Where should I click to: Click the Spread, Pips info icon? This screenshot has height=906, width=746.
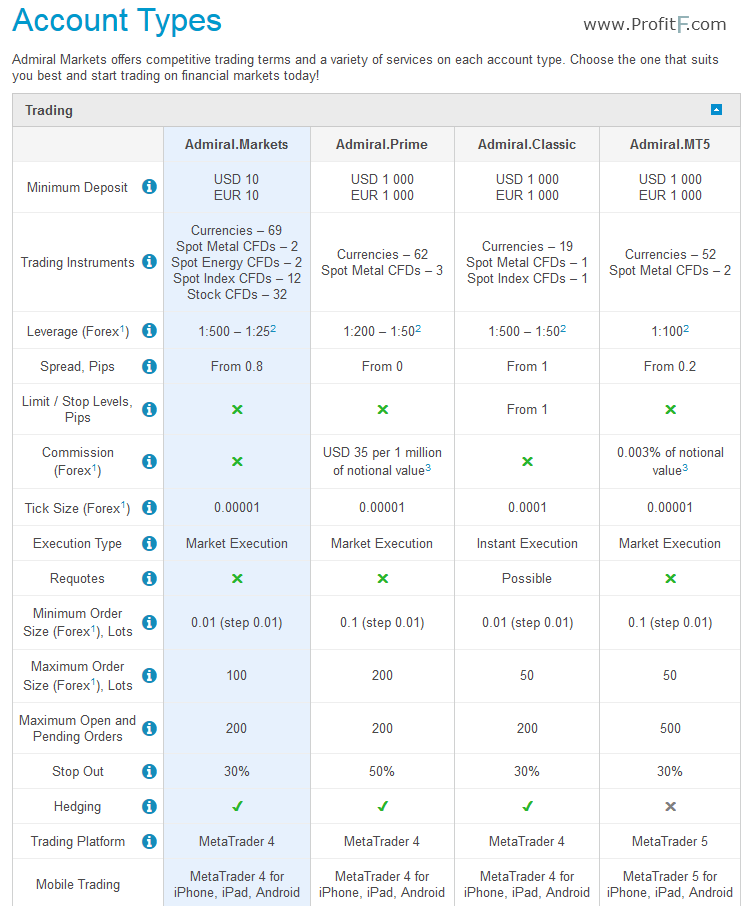pyautogui.click(x=149, y=366)
